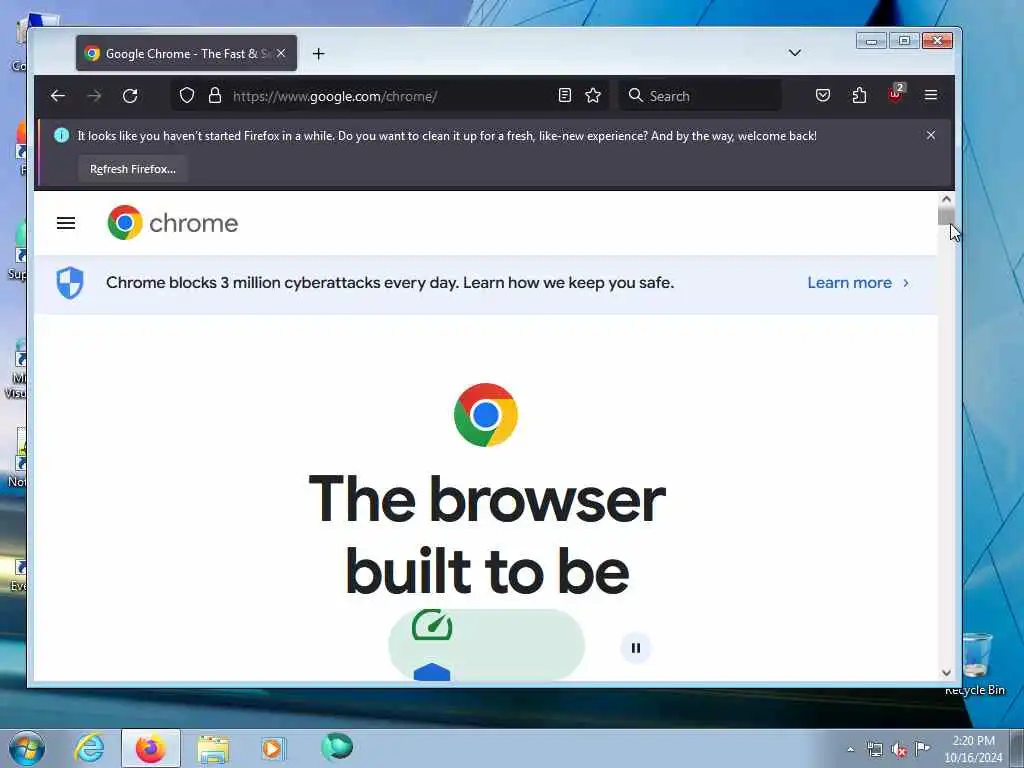Open Firefox application menu (hamburger)
Screen dimensions: 1024x768
coord(931,95)
